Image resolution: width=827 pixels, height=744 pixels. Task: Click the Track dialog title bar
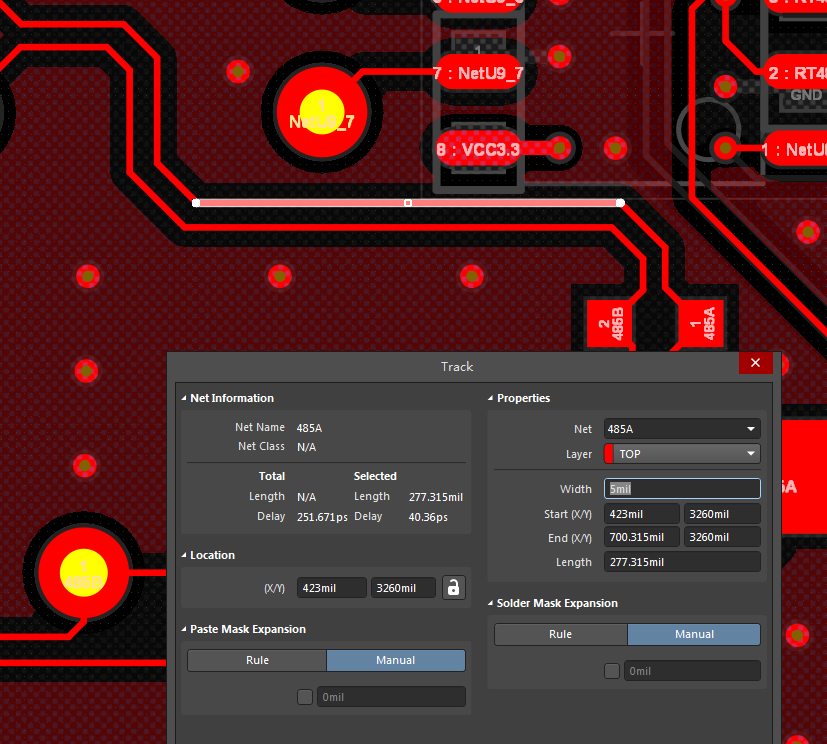click(x=457, y=366)
